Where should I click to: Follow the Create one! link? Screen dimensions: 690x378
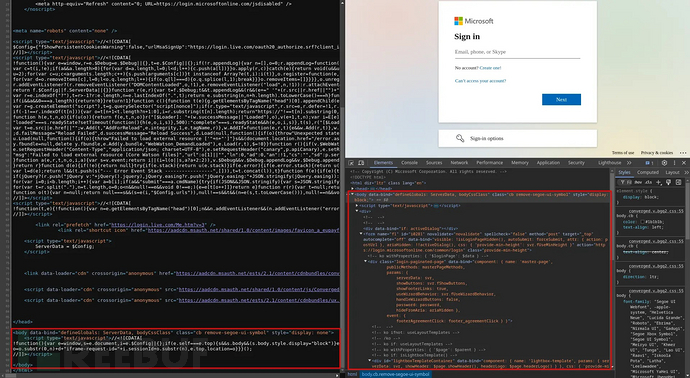click(x=490, y=68)
